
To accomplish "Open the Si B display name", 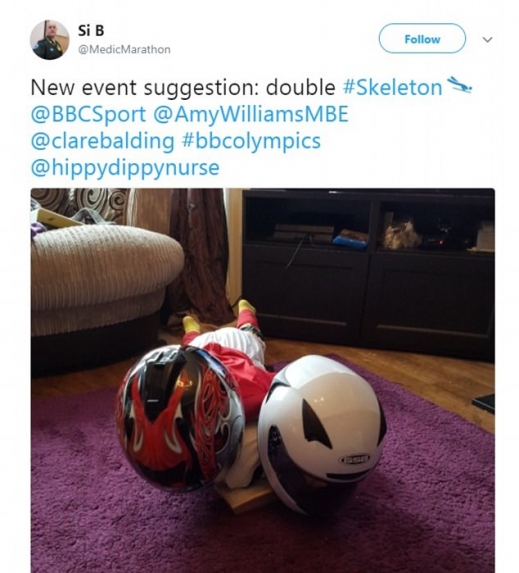I will [91, 31].
